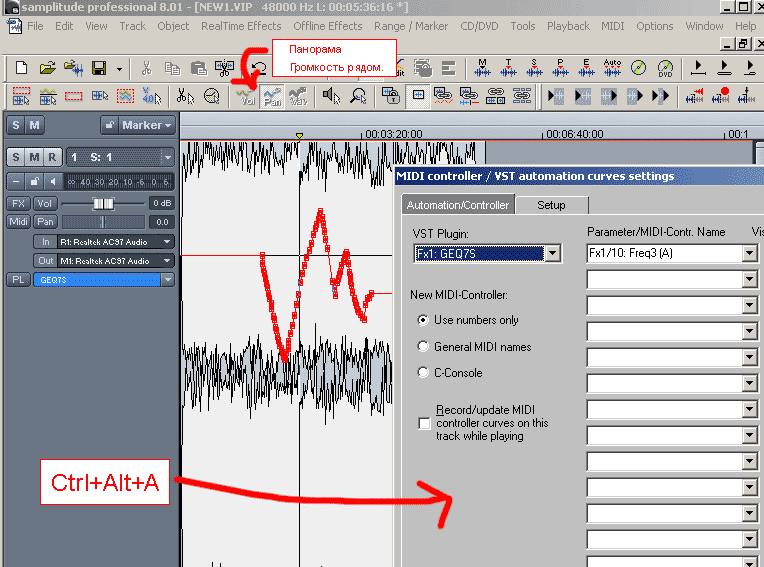Open the Marker dropdown button
The image size is (764, 567).
pos(146,125)
